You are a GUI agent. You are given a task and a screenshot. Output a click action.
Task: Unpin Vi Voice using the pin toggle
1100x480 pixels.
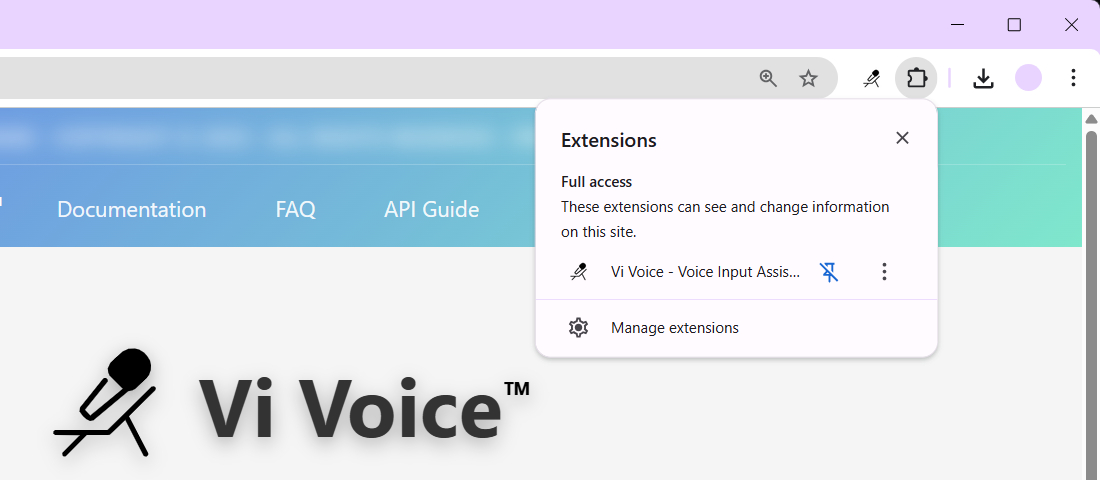(829, 271)
